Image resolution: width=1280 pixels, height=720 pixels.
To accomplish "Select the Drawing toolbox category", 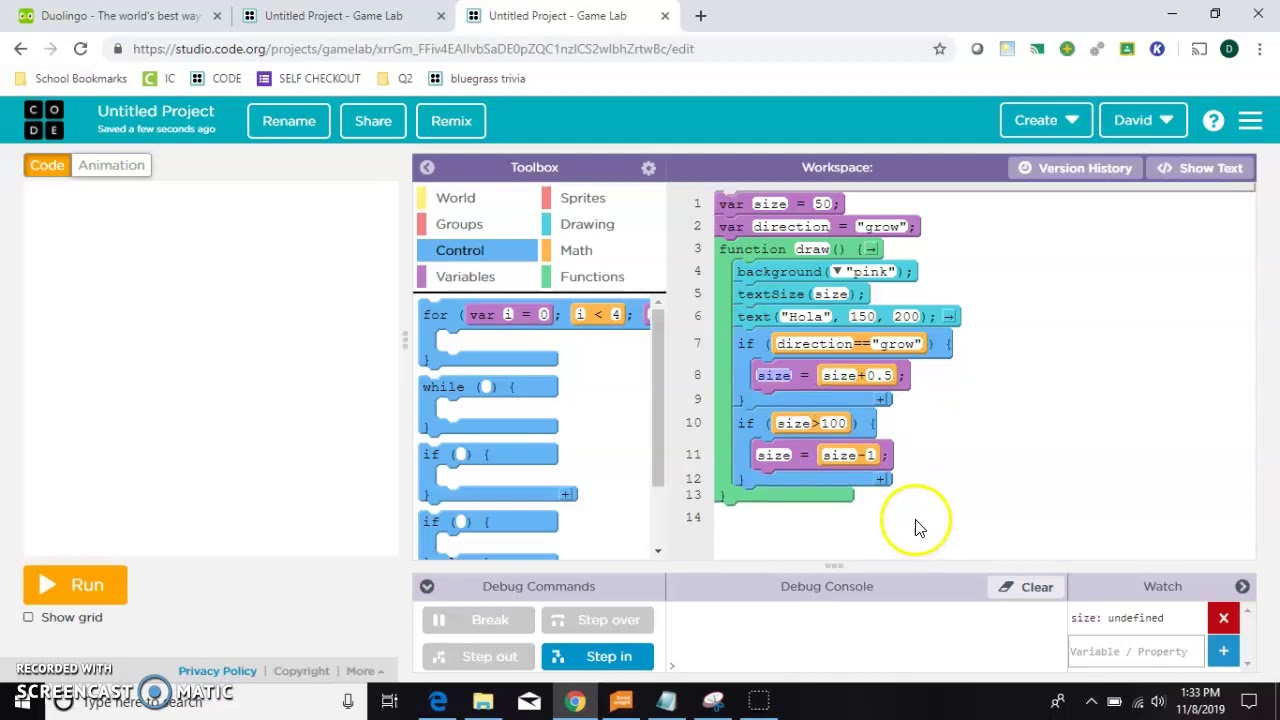I will (x=587, y=224).
